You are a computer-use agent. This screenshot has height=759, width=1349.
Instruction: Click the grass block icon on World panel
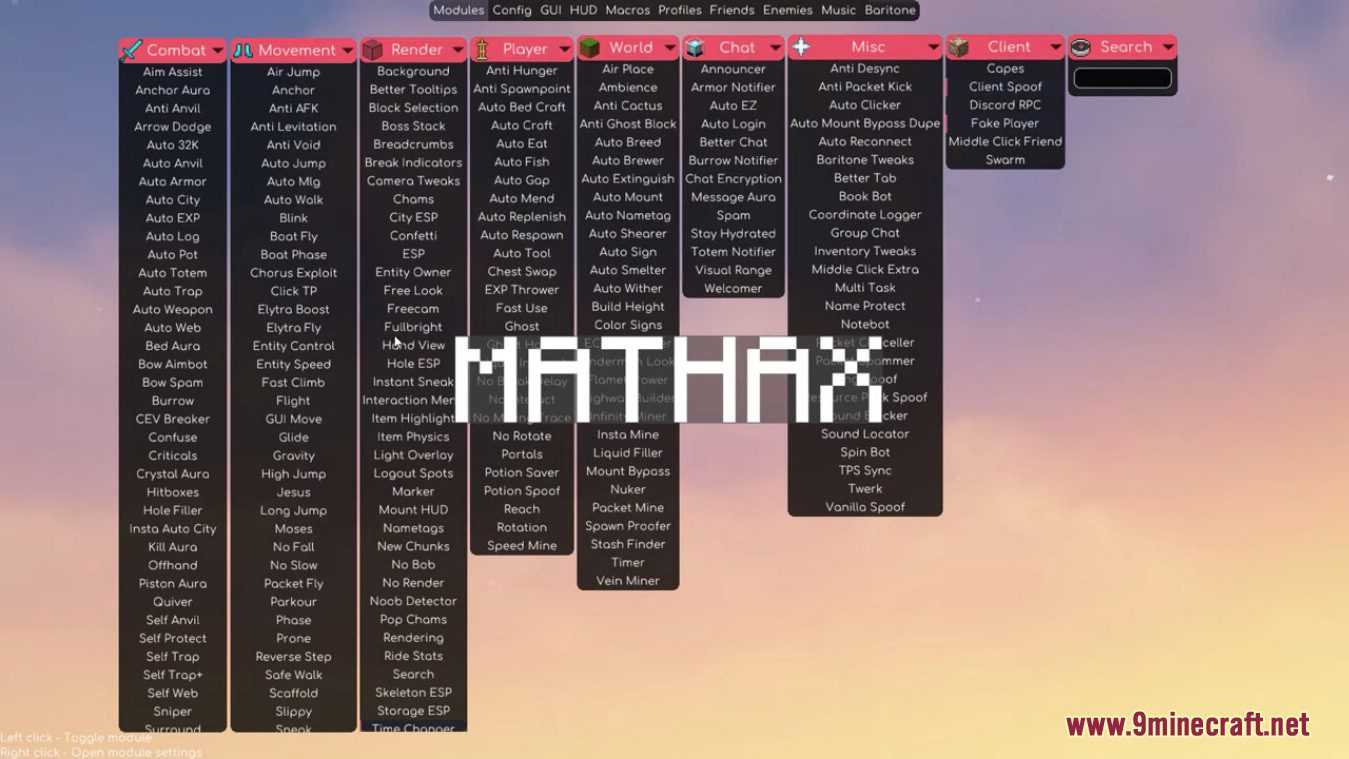[590, 47]
